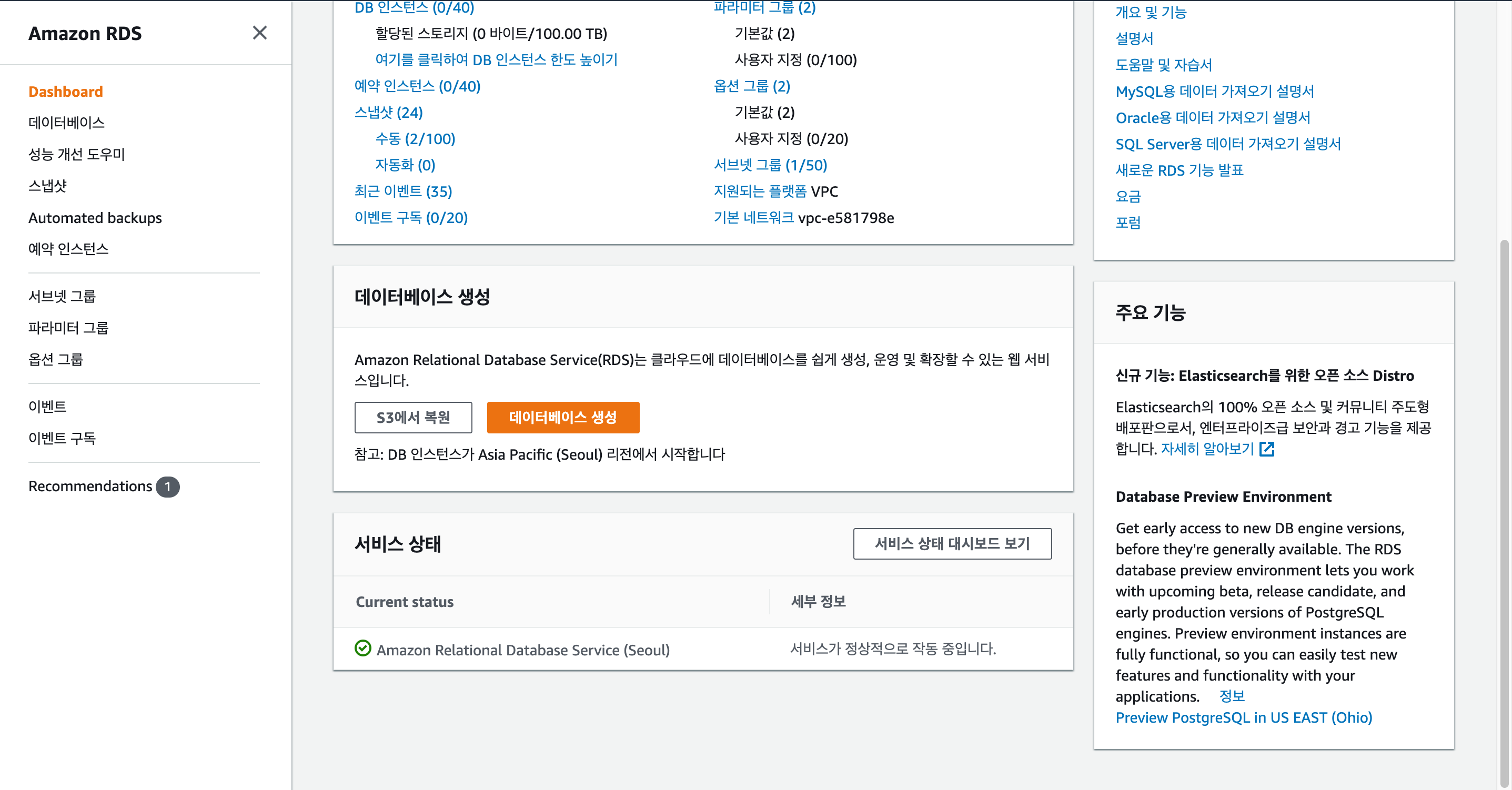
Task: Click the link to raise DB instance limit
Action: click(x=496, y=60)
